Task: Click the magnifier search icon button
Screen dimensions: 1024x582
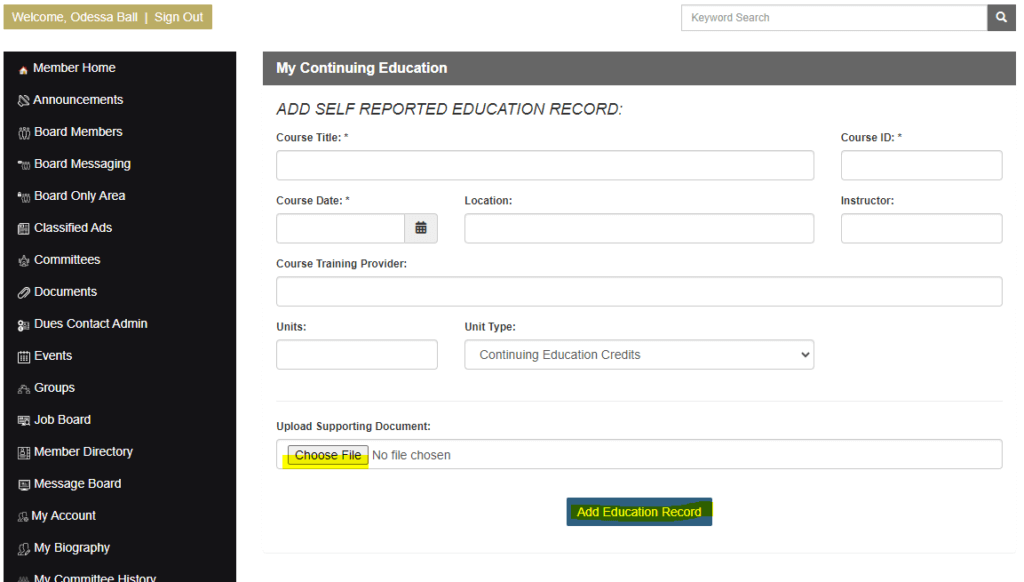Action: (1001, 18)
